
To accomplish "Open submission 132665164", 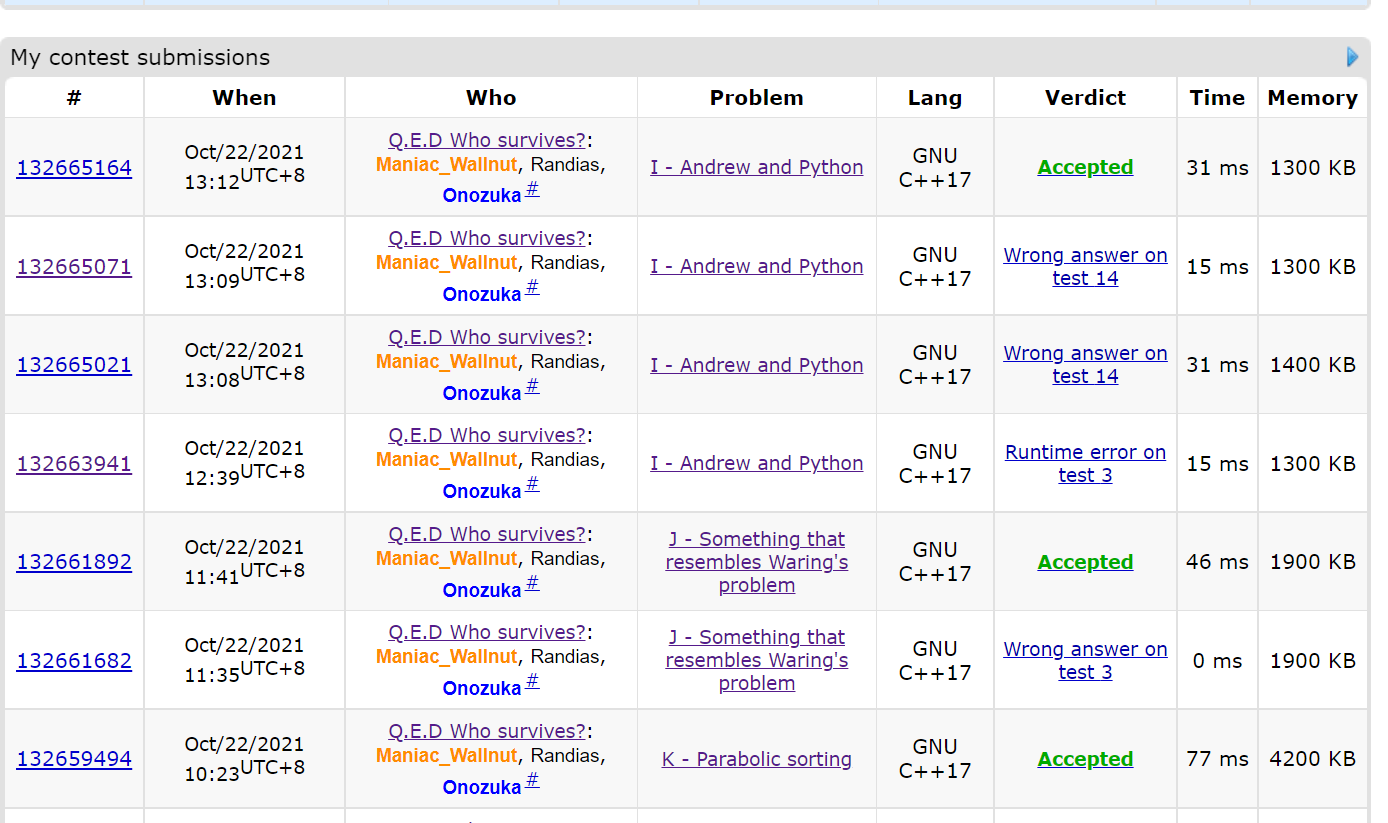I will [x=74, y=168].
